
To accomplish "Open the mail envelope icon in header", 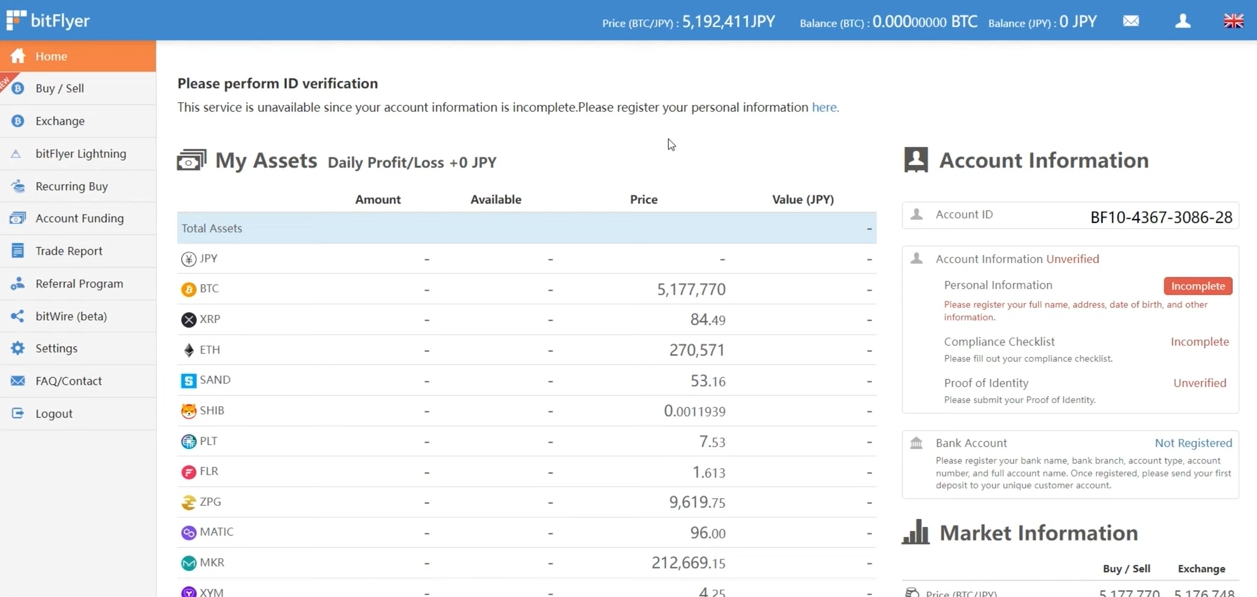I will click(1131, 21).
